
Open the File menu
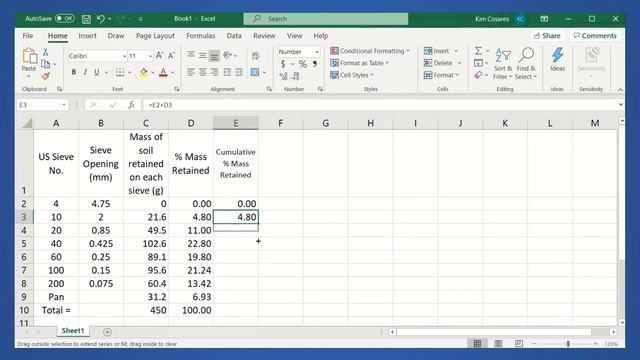coord(28,36)
